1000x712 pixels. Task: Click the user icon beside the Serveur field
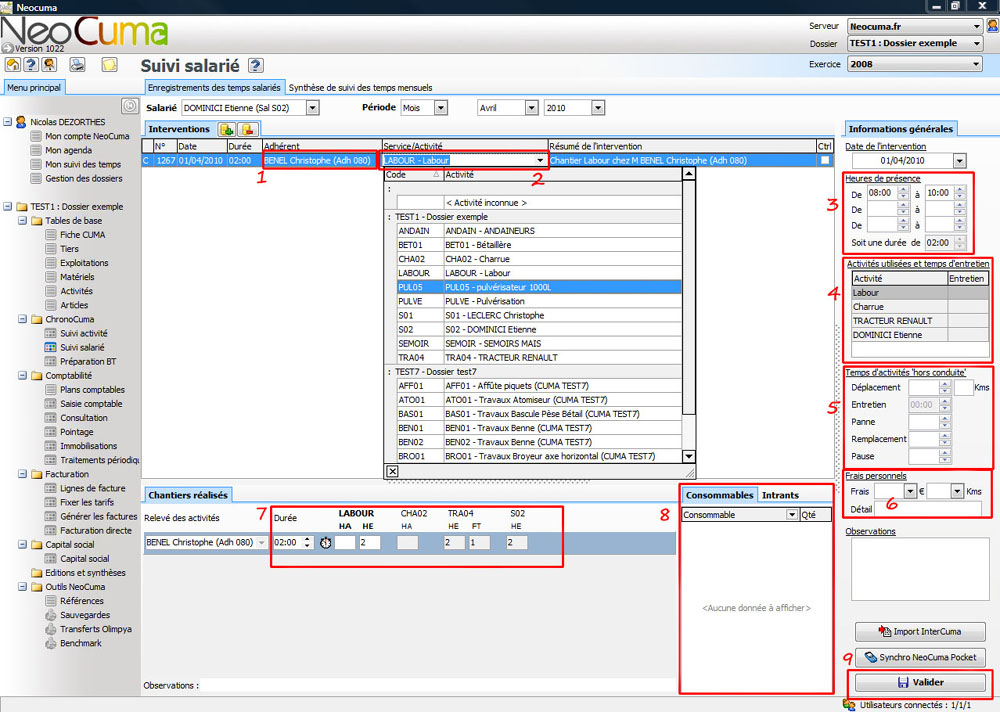(992, 26)
